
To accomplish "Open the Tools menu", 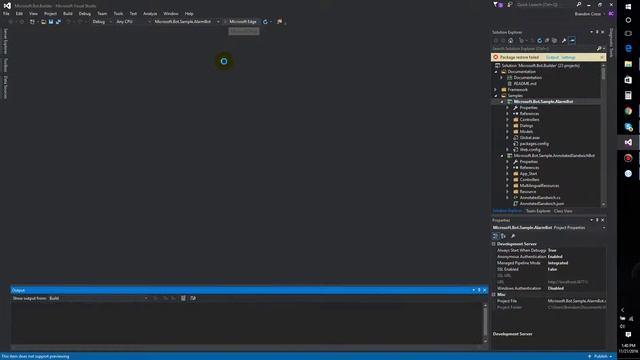I will tap(118, 13).
